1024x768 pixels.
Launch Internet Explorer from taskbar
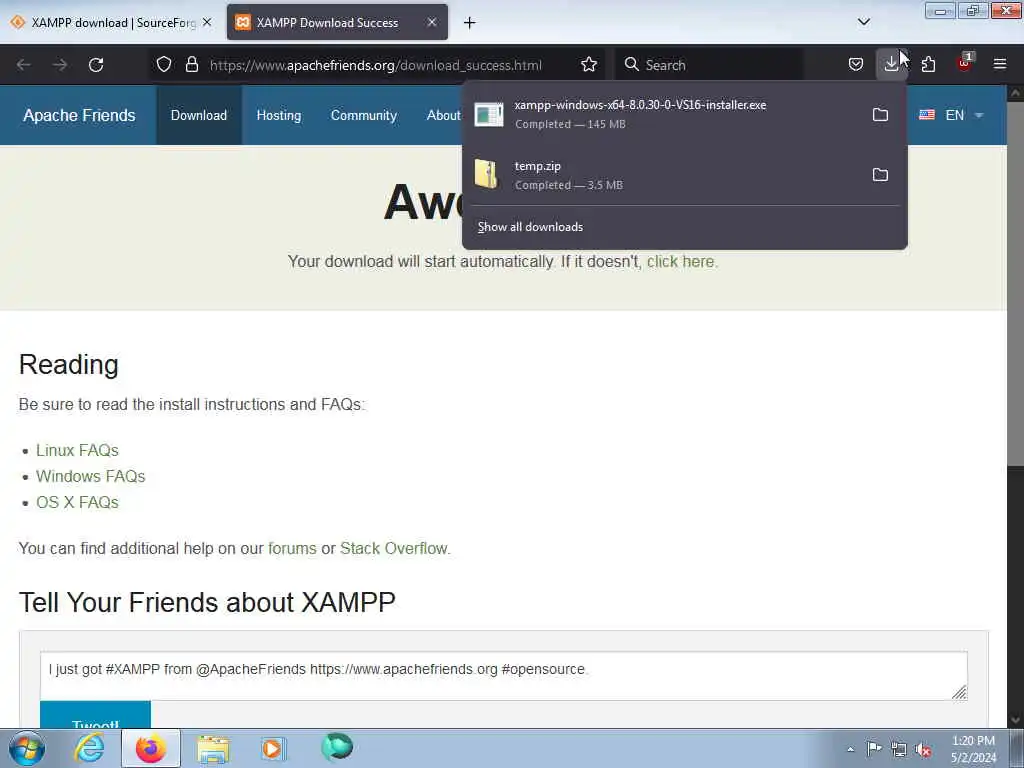click(x=89, y=748)
